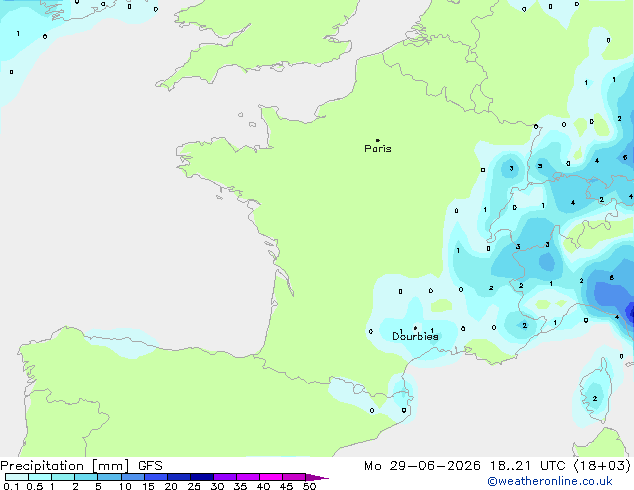Select the 5–10 mm legend swatch
Image resolution: width=634 pixels, height=490 pixels.
pyautogui.click(x=109, y=477)
